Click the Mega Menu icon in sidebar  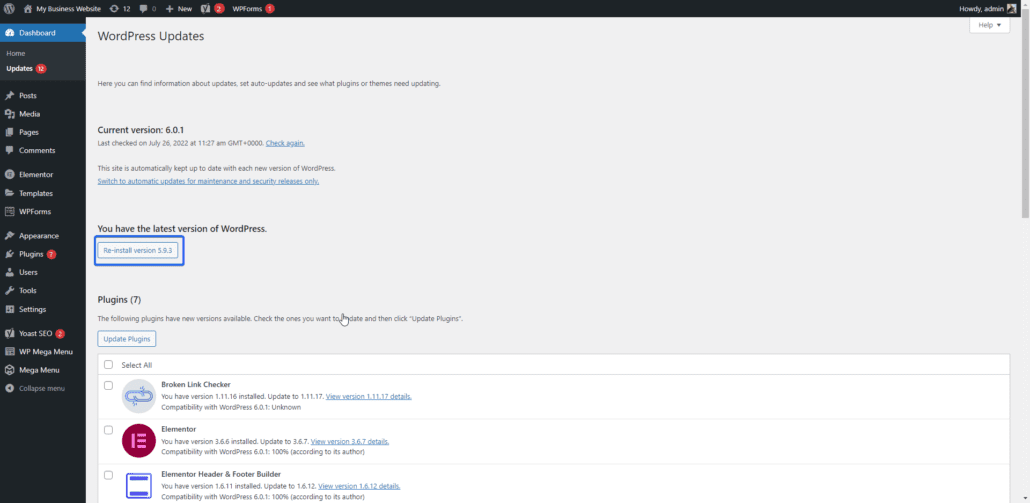pos(9,370)
